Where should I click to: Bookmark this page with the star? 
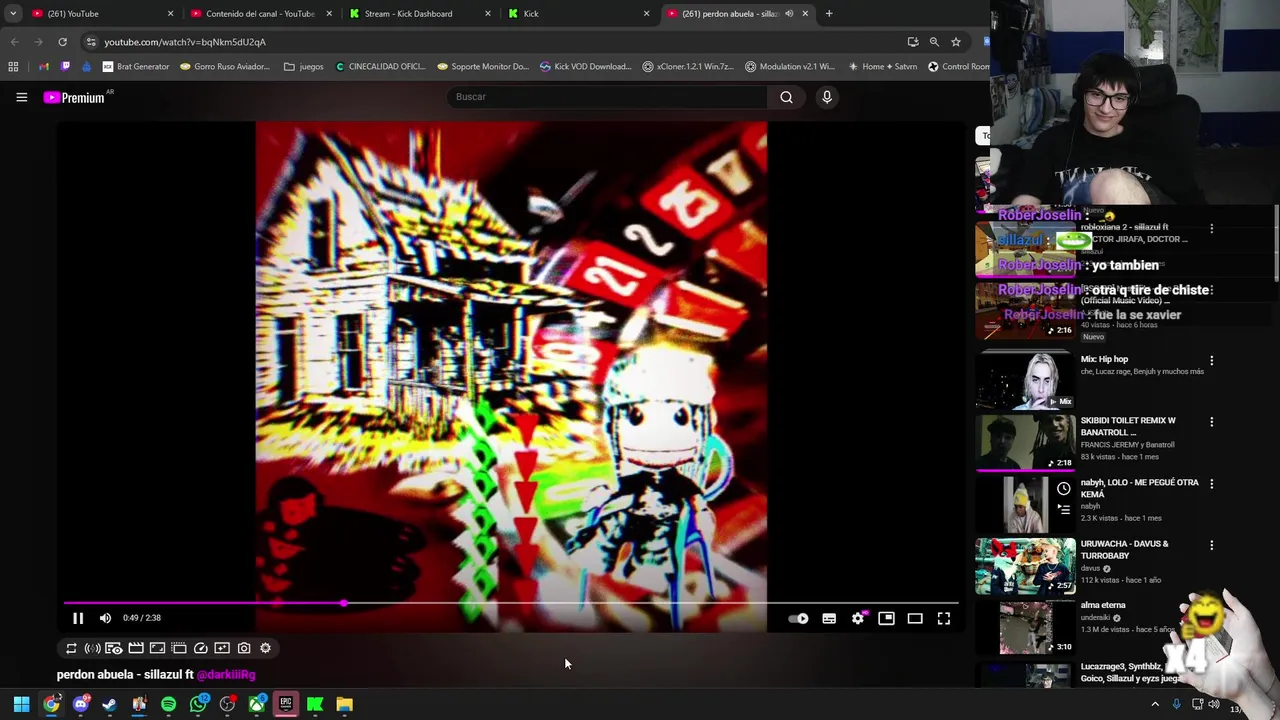(956, 42)
